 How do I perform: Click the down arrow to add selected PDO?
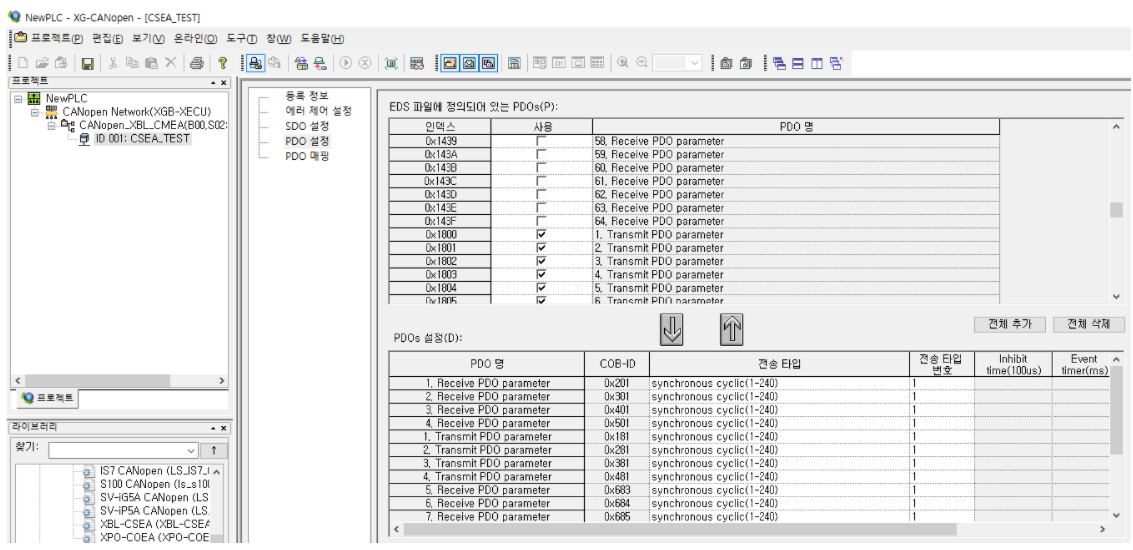pos(673,327)
